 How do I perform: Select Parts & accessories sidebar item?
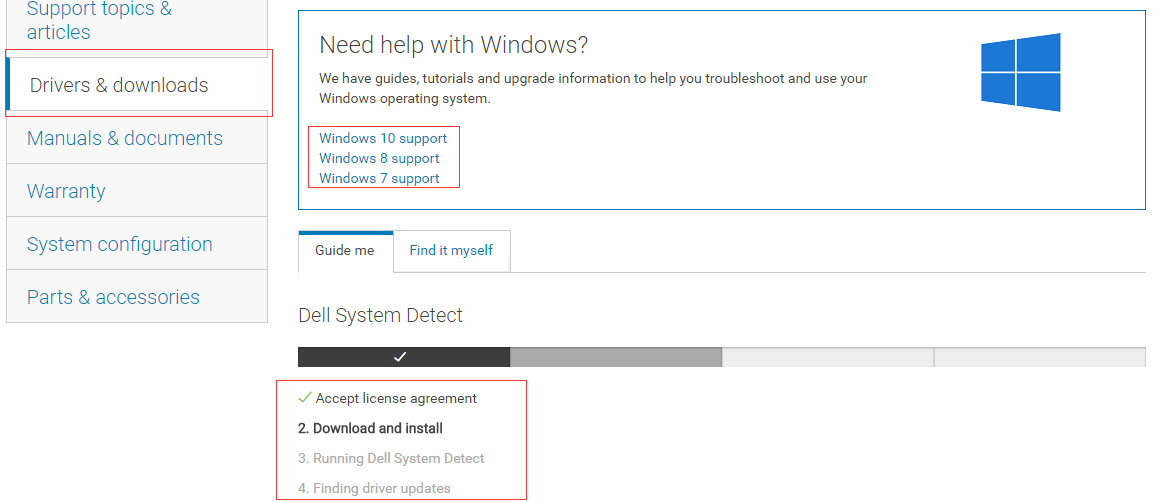[113, 297]
